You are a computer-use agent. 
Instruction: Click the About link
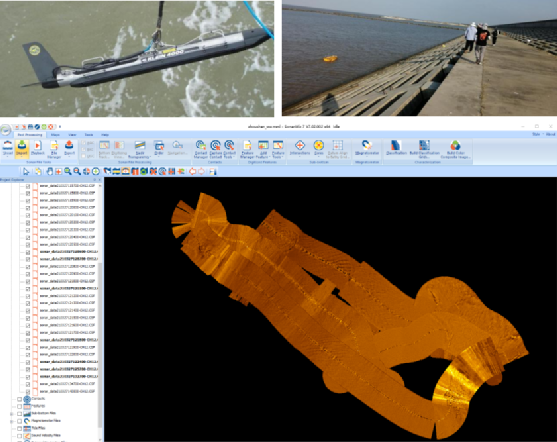point(550,134)
